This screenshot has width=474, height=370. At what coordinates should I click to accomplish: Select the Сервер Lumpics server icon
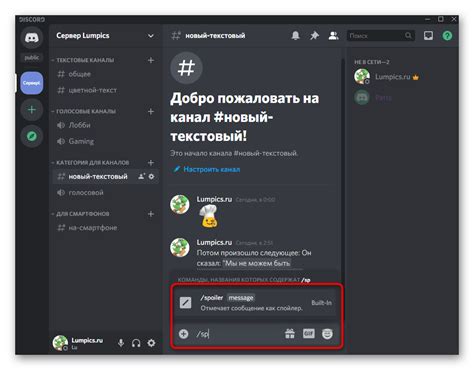(x=32, y=83)
